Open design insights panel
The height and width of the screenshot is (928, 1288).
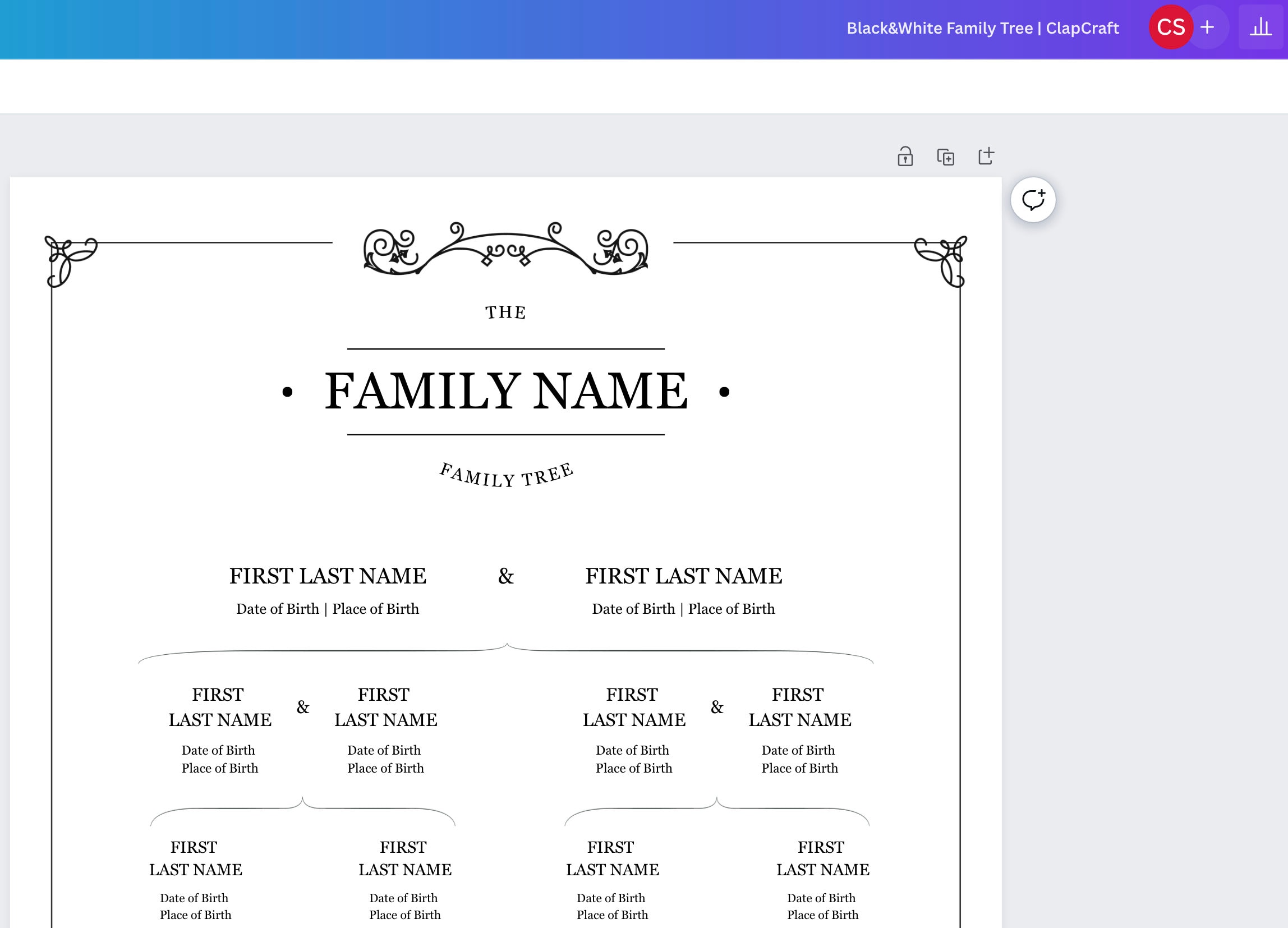[x=1261, y=27]
